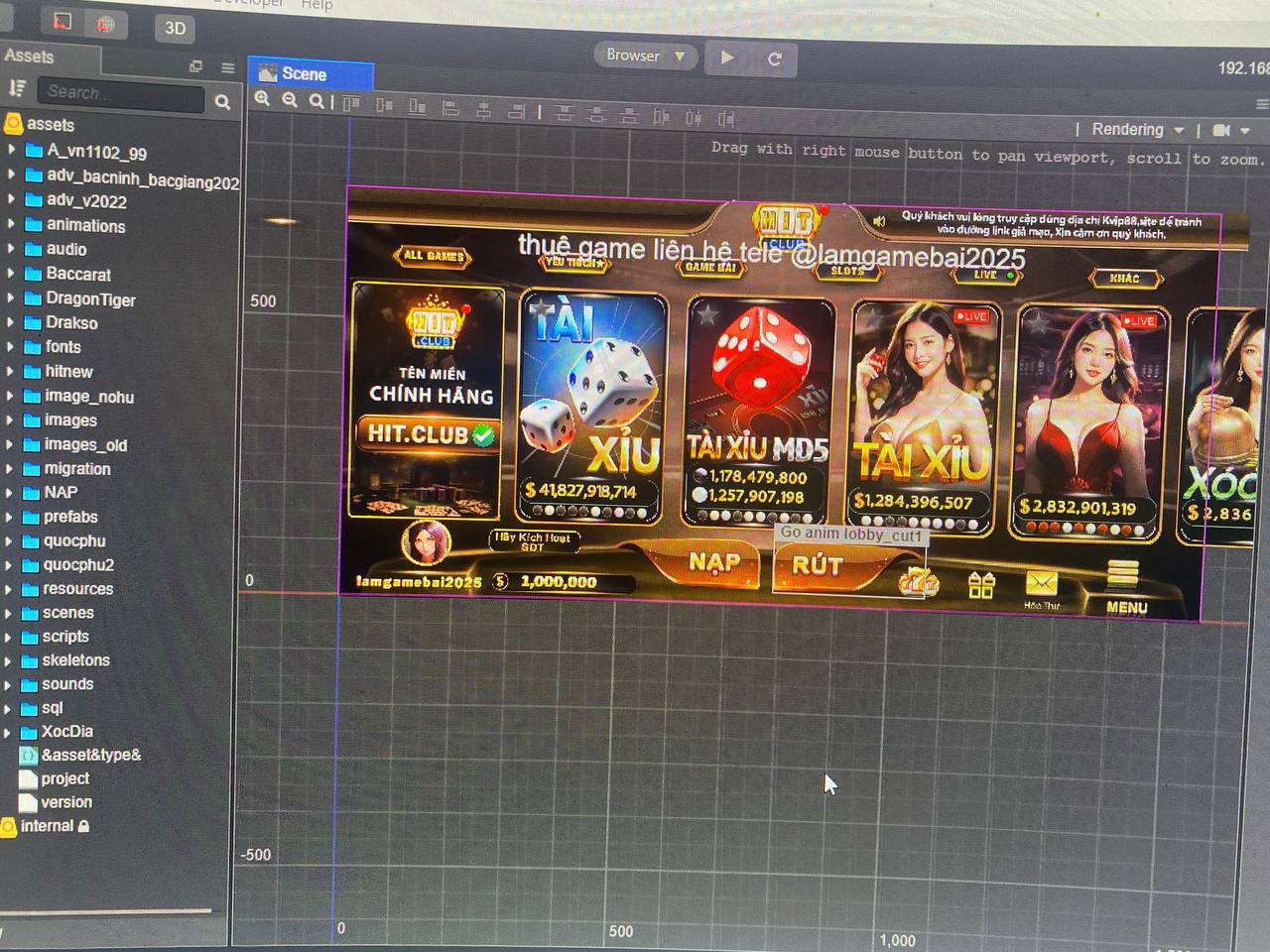Distribute nodes by vertical centers

tap(596, 114)
